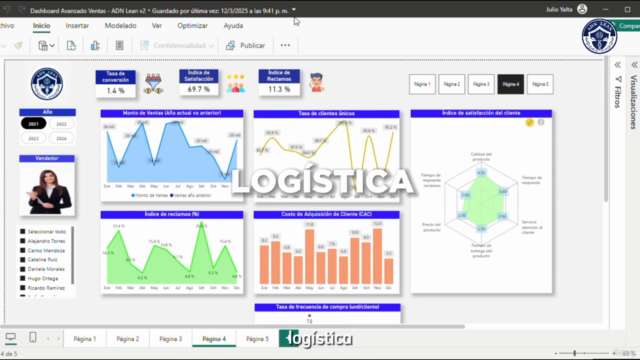Click the ADN Lean logo in the ribbon
This screenshot has width=640, height=360.
(x=599, y=36)
